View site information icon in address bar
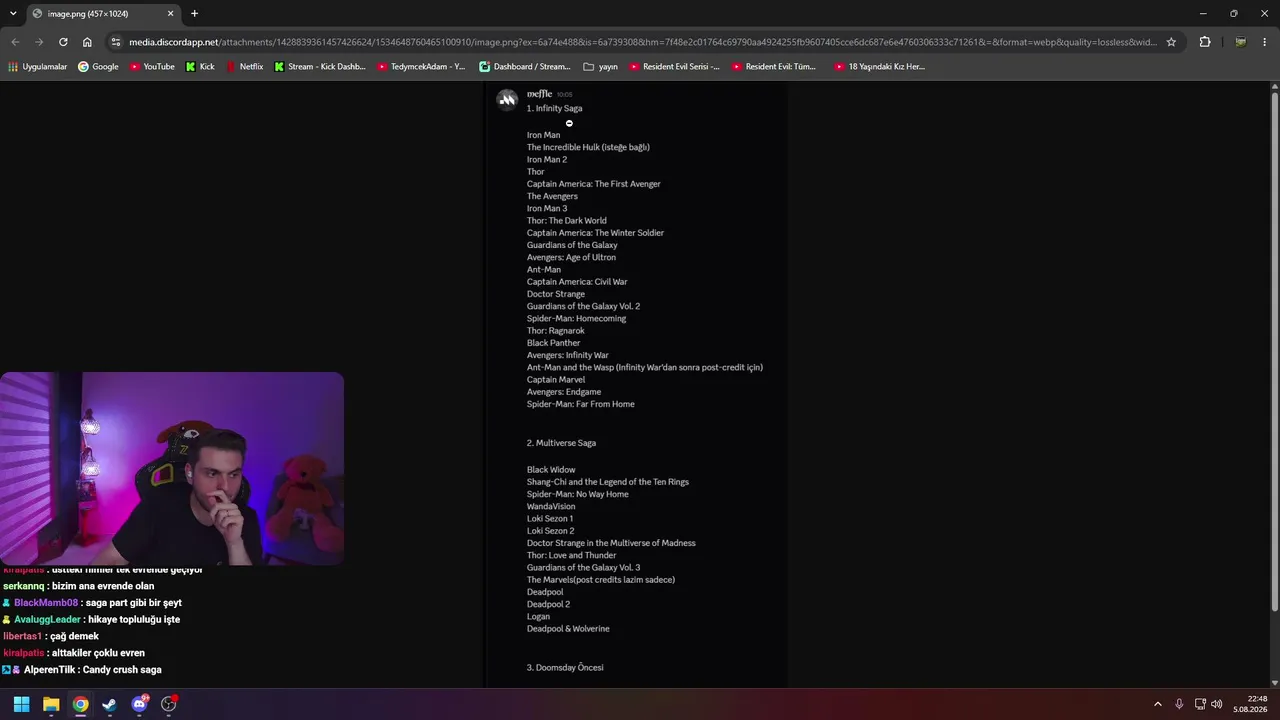 click(x=116, y=42)
